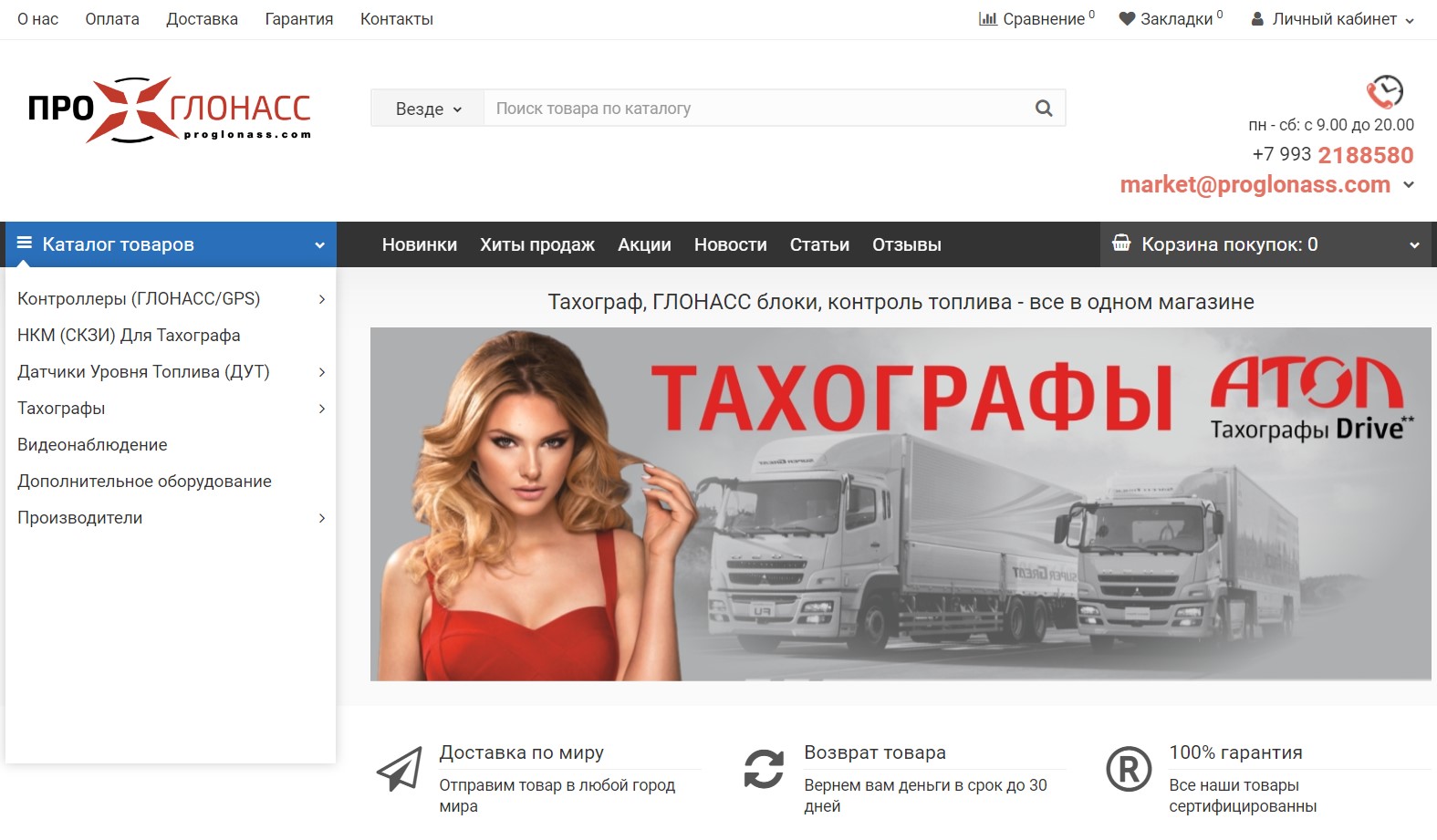Click the market@proglonass.com email link
The image size is (1437, 840).
coord(1255,184)
